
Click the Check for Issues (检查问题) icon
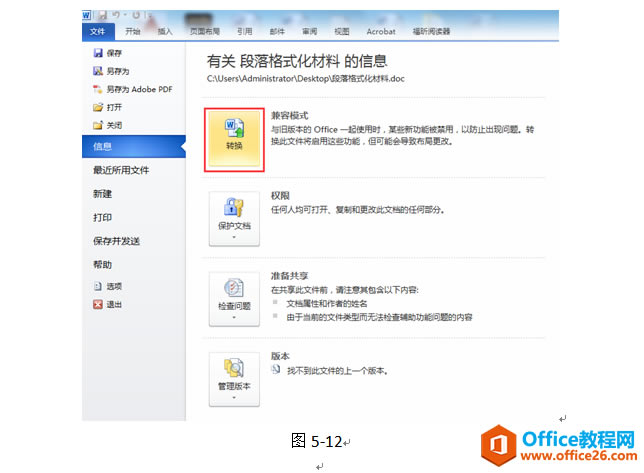click(x=234, y=287)
